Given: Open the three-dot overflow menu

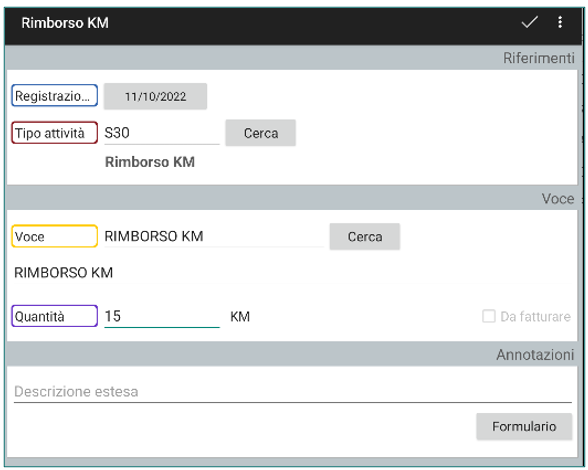Looking at the screenshot, I should tap(560, 23).
